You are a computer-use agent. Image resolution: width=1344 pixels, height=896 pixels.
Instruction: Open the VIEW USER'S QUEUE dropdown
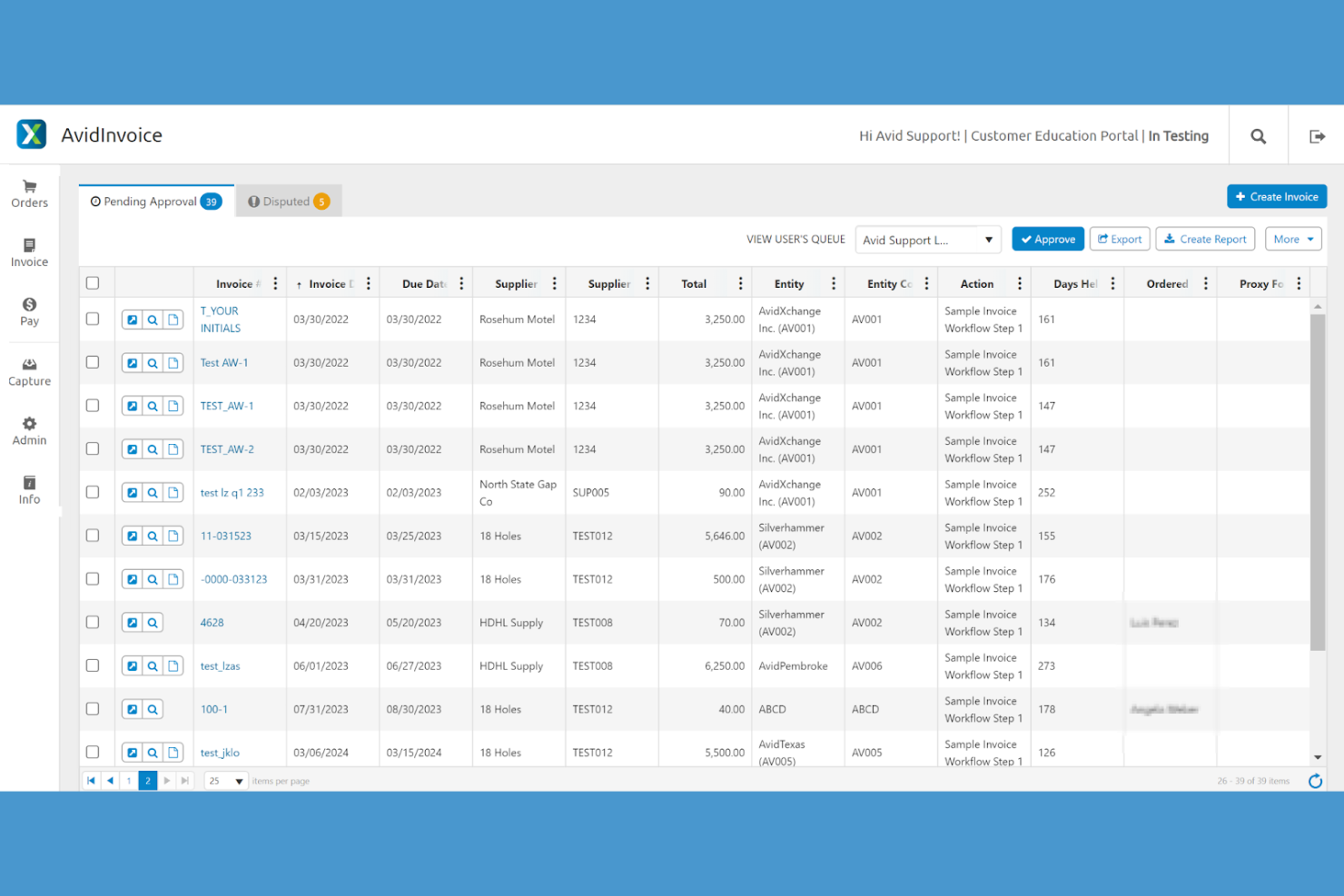pos(926,239)
